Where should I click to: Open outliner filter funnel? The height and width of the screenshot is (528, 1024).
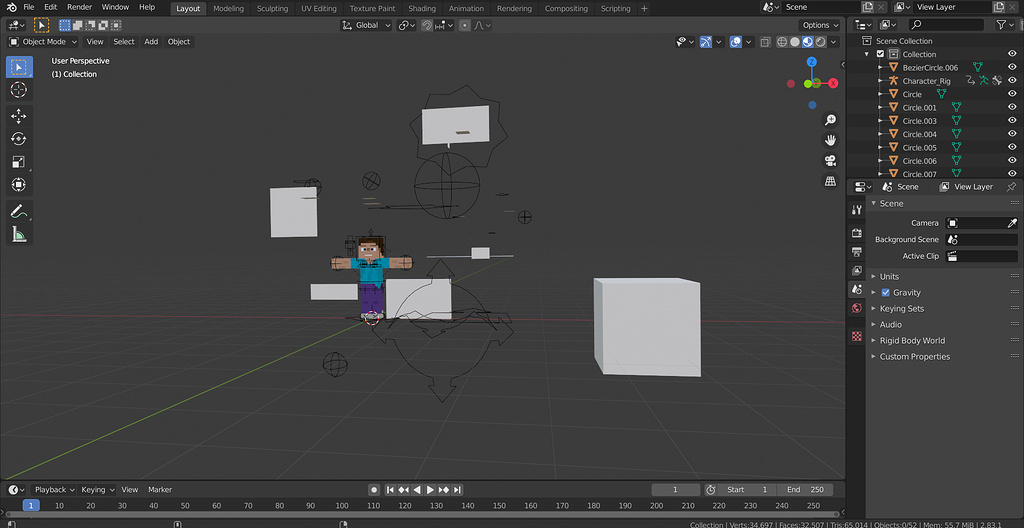click(1001, 25)
